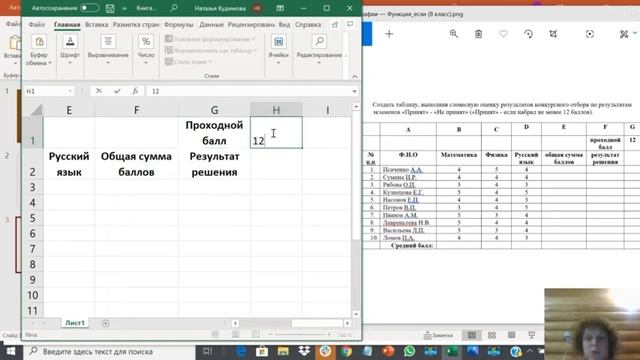The image size is (640, 360).
Task: Open the Windows Start button
Action: [x=11, y=351]
